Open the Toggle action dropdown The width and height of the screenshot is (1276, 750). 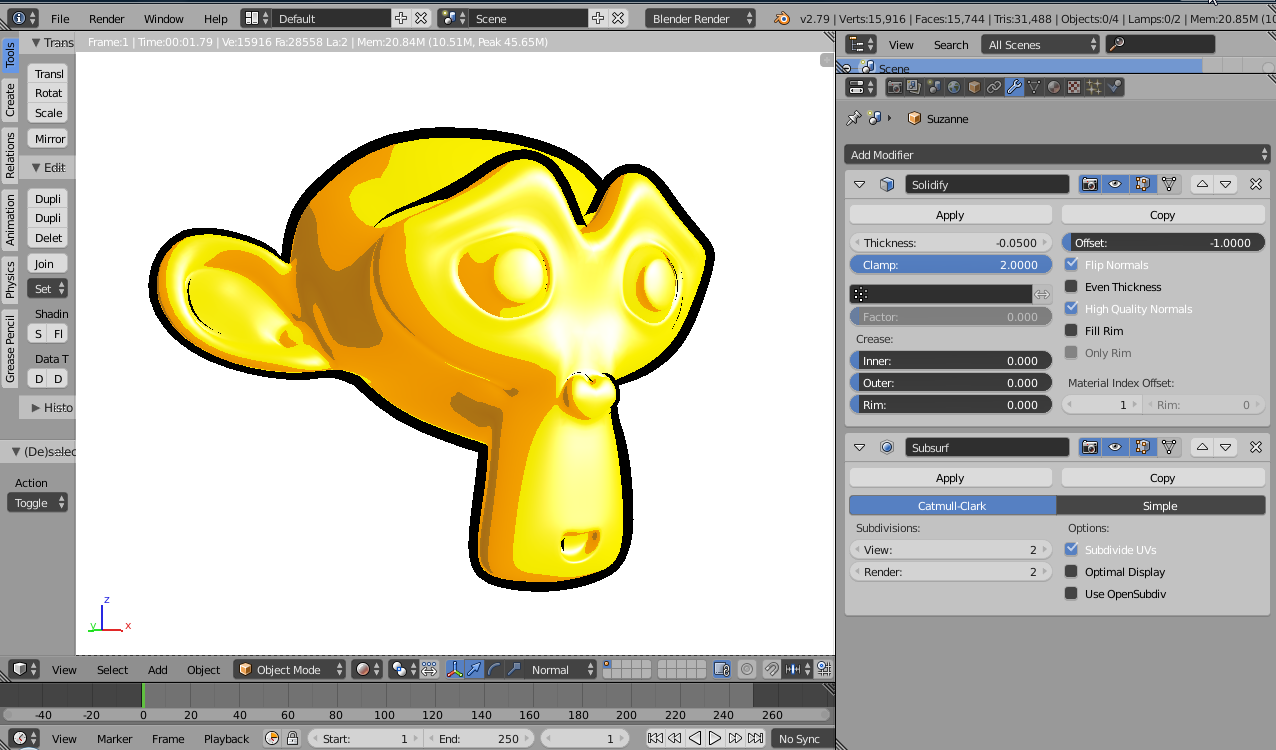click(37, 502)
